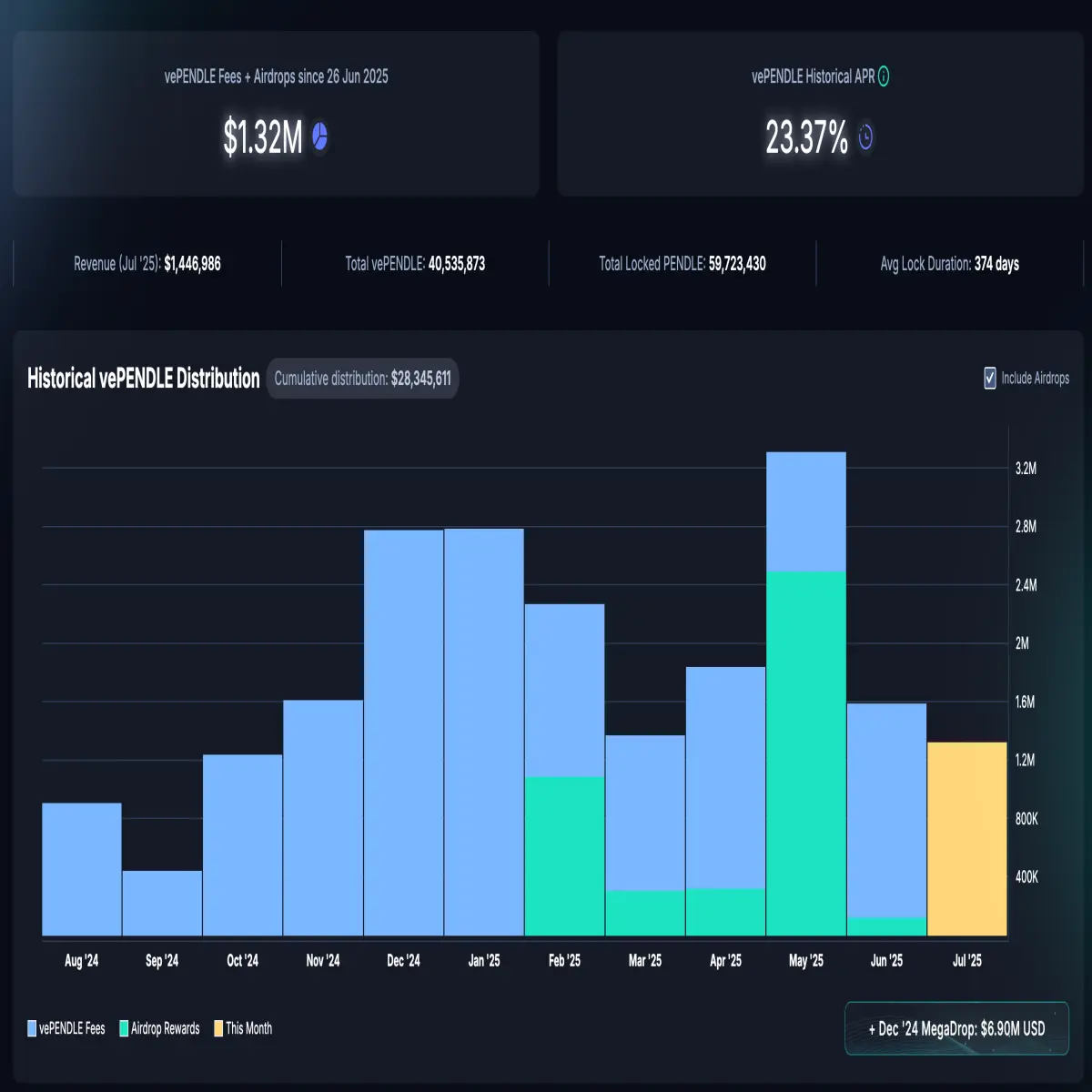Click the 800K y-axis label
The width and height of the screenshot is (1092, 1092).
coord(1026,819)
